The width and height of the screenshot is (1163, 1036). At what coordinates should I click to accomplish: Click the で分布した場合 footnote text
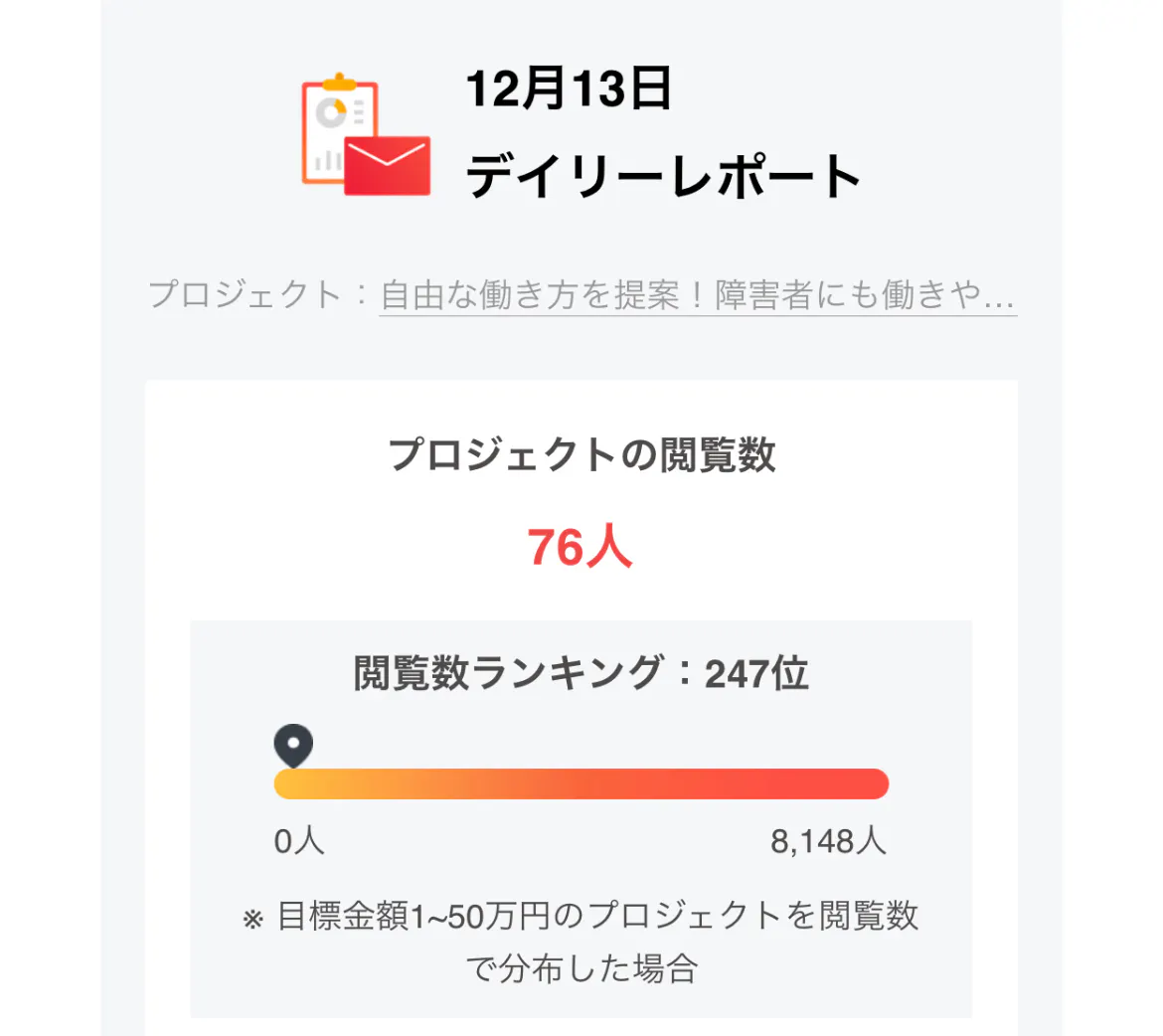tap(581, 967)
